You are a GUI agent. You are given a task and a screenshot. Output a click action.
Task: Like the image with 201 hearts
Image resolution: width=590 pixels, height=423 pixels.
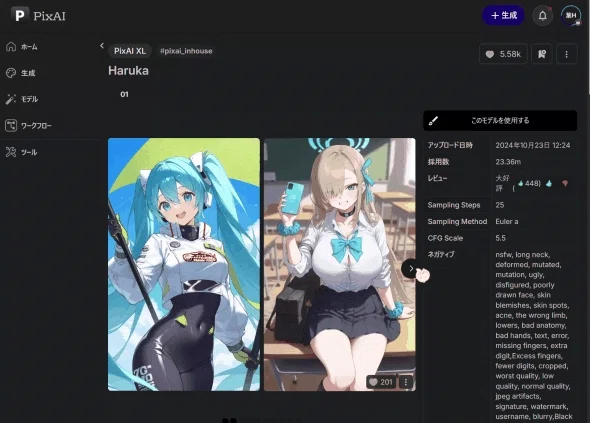click(x=381, y=382)
